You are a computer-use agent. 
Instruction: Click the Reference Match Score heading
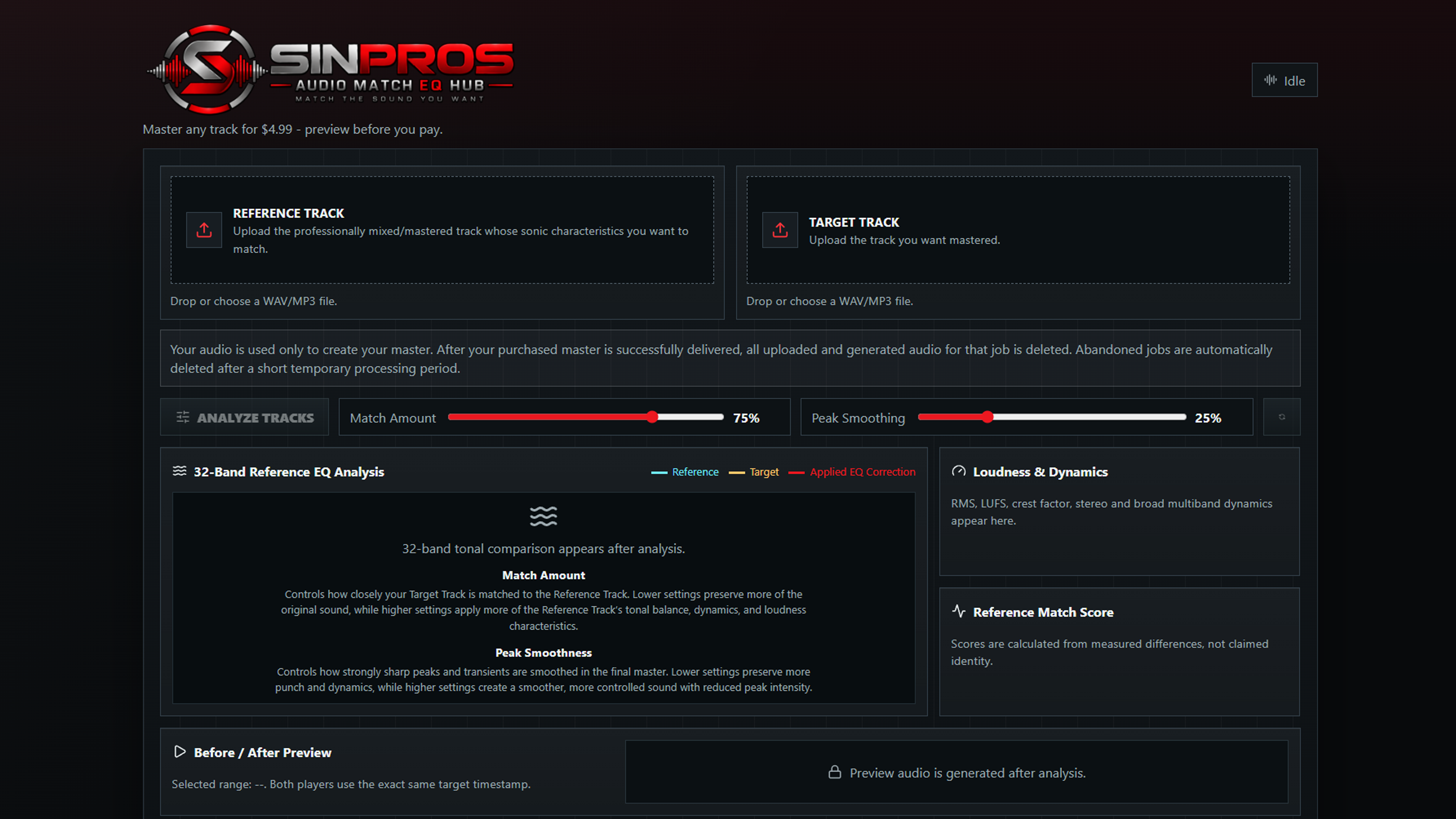[1043, 612]
